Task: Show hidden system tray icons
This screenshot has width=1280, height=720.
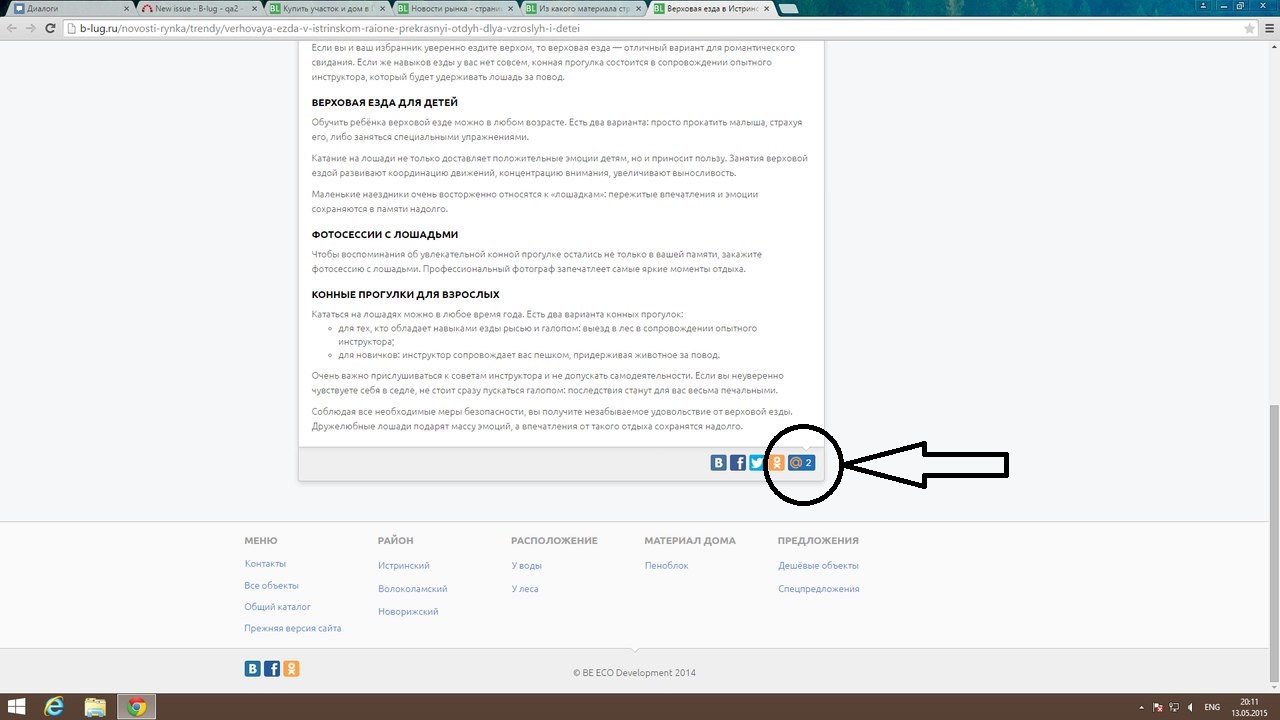Action: pyautogui.click(x=1142, y=707)
